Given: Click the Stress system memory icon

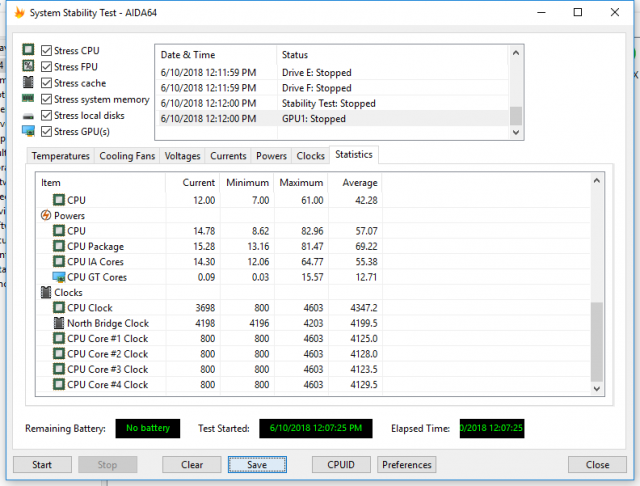Looking at the screenshot, I should click(x=29, y=99).
